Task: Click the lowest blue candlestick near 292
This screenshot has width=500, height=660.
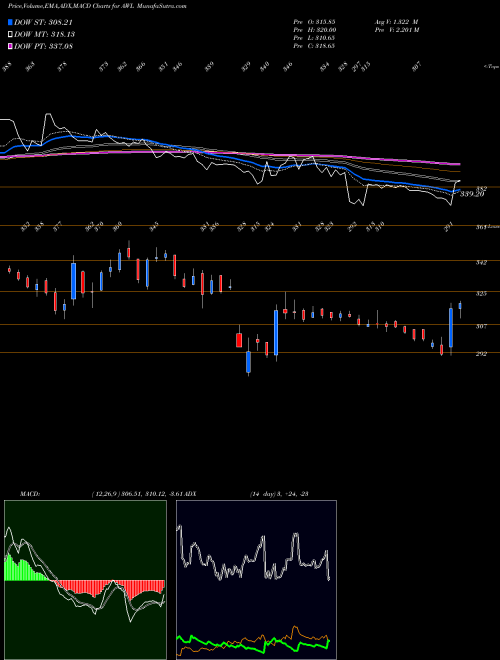Action: click(x=248, y=362)
